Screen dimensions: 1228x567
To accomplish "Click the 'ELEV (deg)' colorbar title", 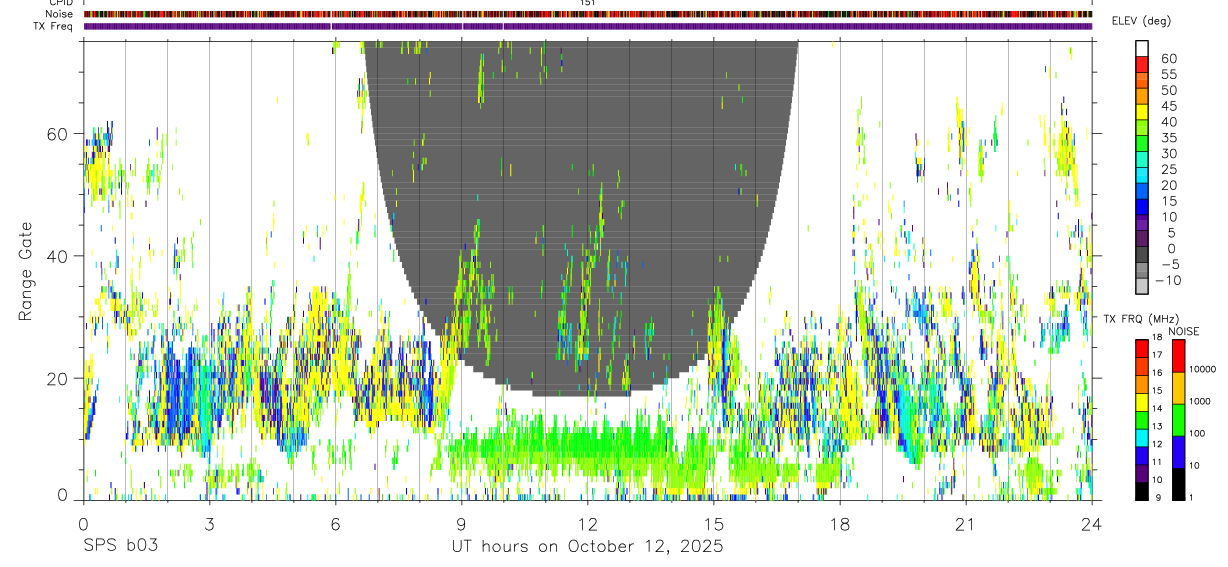I will 1141,22.
